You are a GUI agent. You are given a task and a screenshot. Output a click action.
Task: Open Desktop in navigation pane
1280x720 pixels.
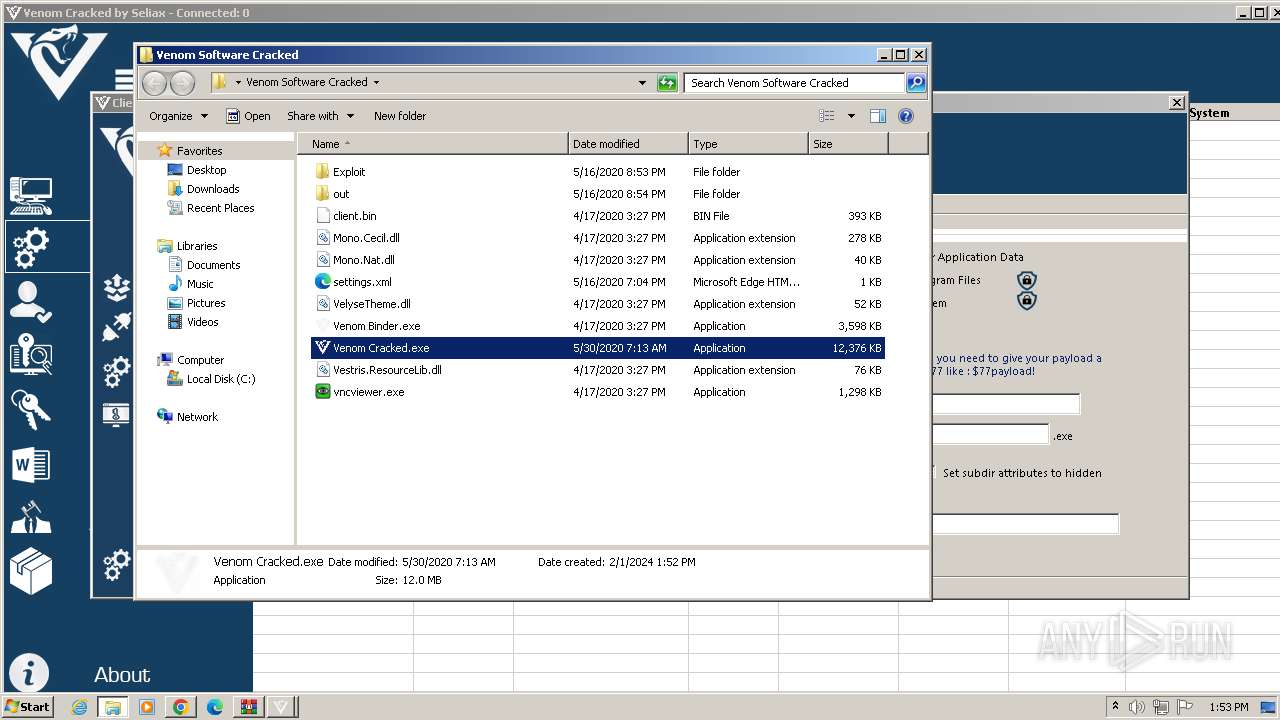click(206, 170)
